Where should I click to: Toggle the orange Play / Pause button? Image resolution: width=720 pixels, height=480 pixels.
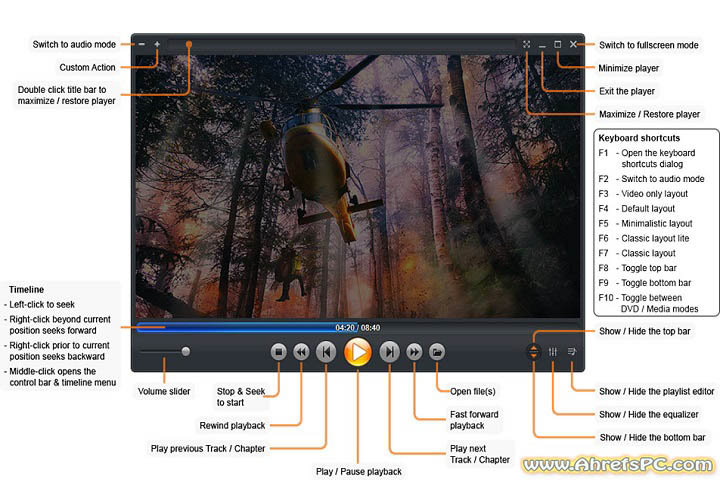(358, 352)
